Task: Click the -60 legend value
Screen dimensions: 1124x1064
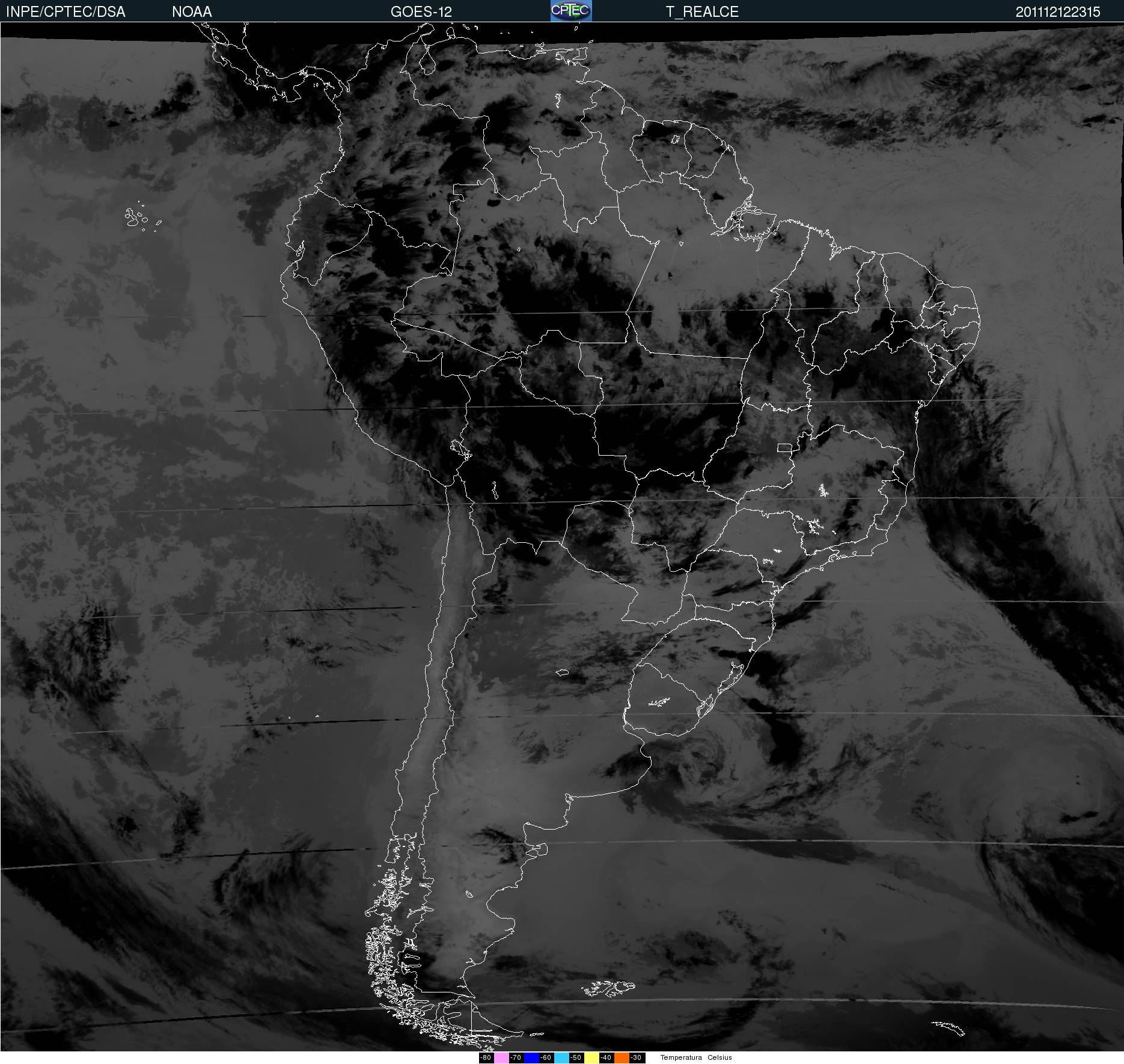Action: coord(546,1057)
